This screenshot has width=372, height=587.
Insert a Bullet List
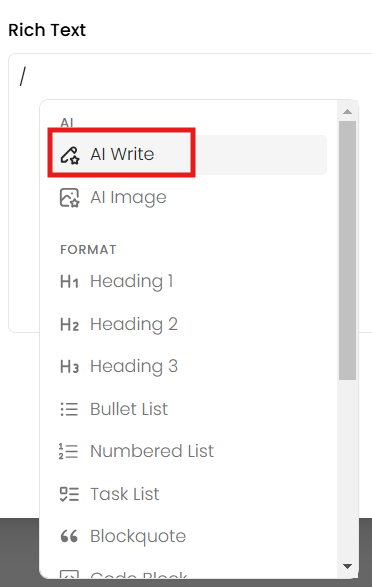coord(189,409)
